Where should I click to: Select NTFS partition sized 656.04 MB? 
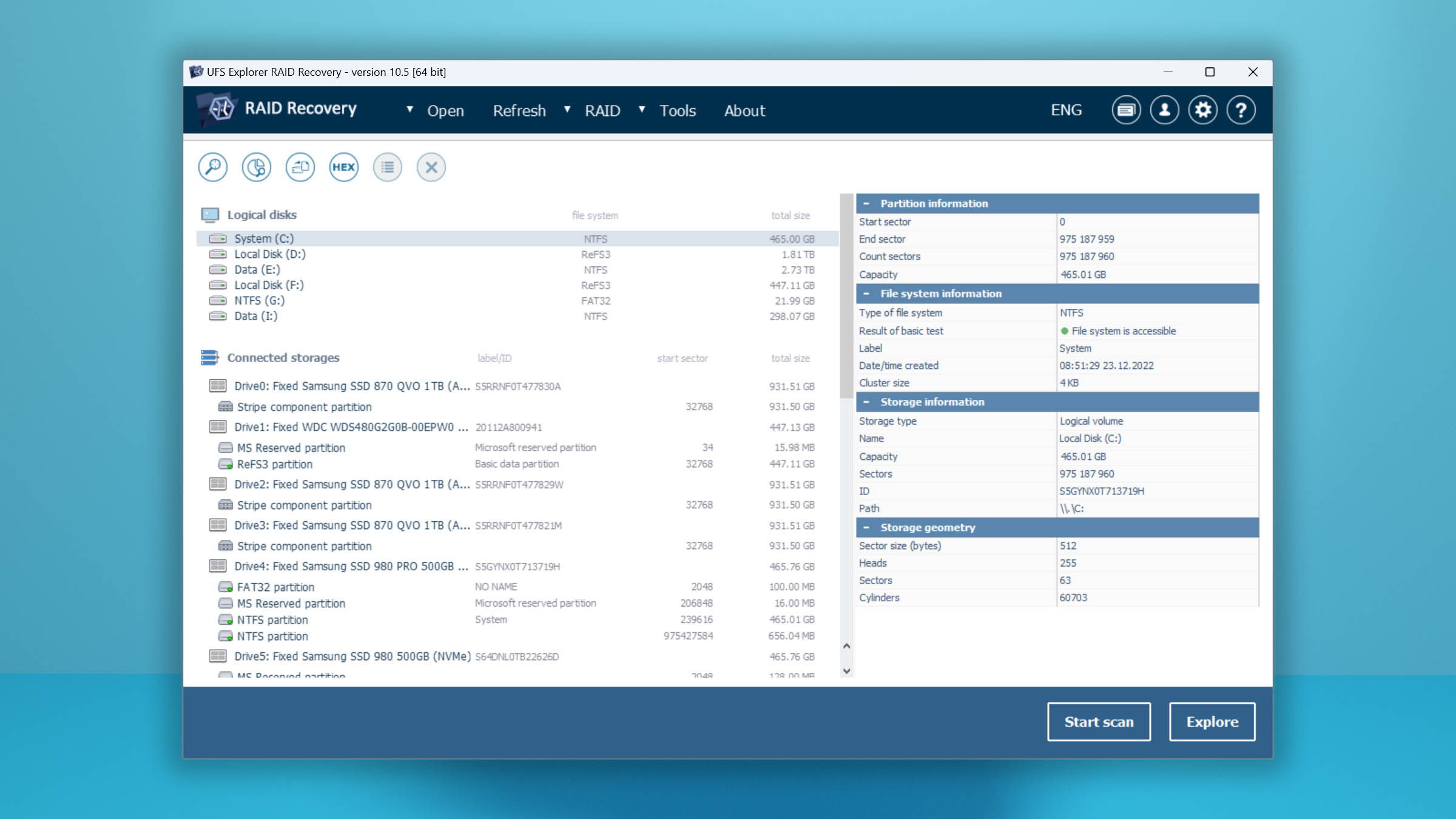[x=517, y=636]
